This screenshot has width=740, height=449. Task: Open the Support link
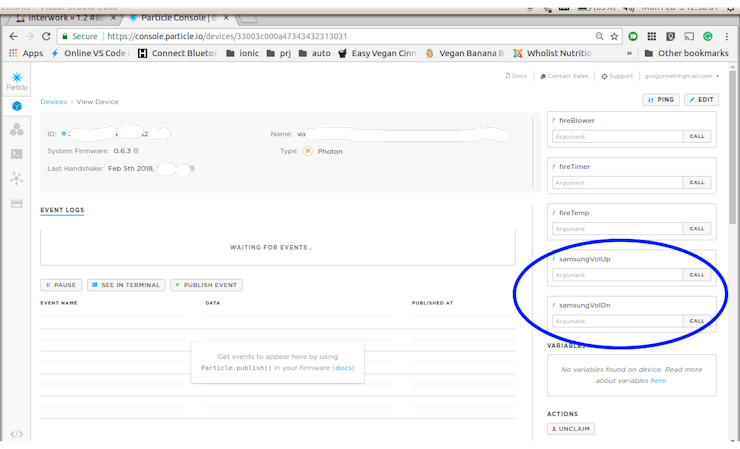[x=617, y=76]
